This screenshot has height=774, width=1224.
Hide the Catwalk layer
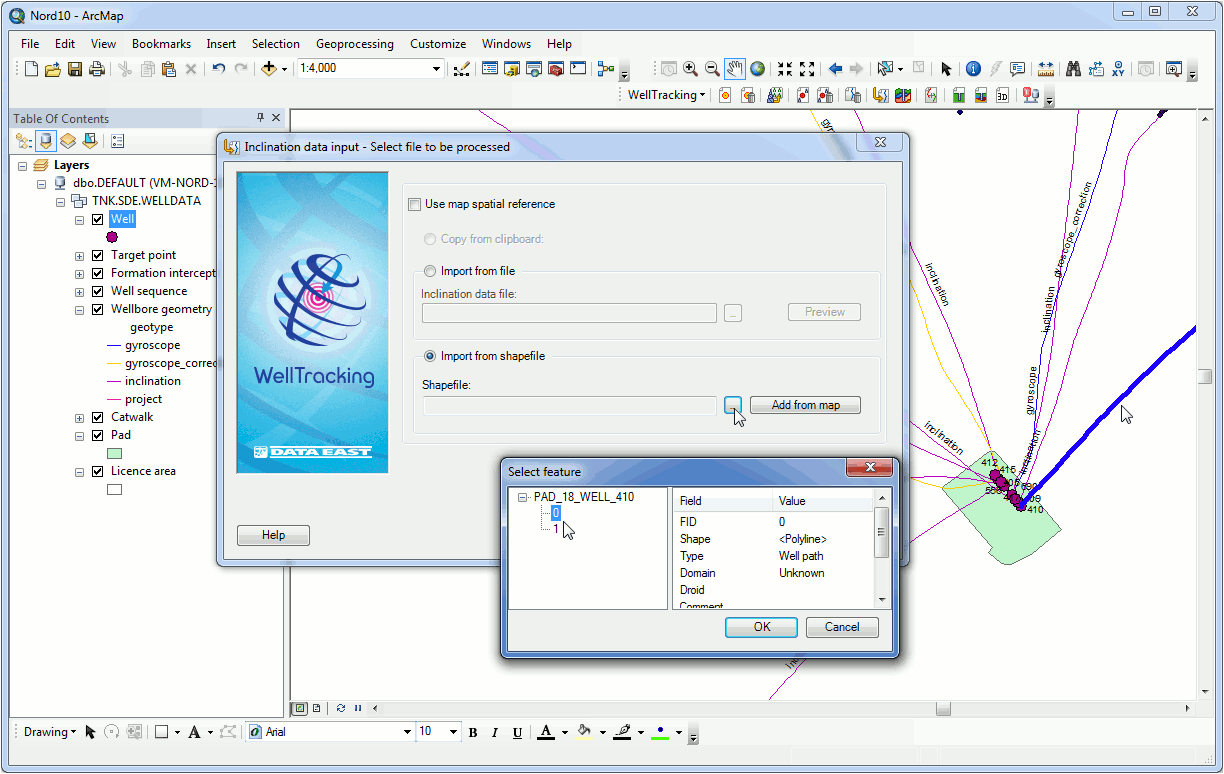[x=97, y=417]
